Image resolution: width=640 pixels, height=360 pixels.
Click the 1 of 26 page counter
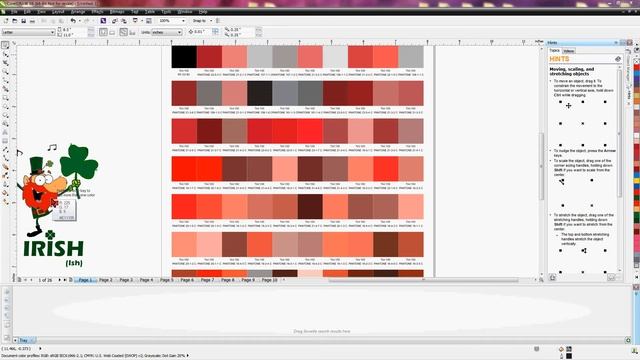[x=45, y=280]
